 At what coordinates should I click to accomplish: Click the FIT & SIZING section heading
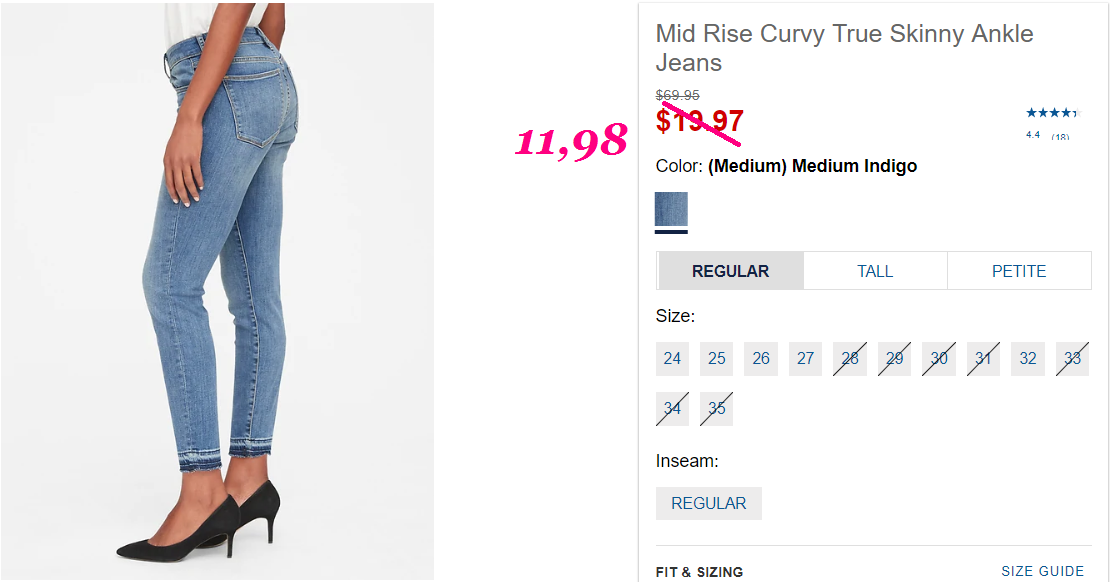(x=699, y=572)
